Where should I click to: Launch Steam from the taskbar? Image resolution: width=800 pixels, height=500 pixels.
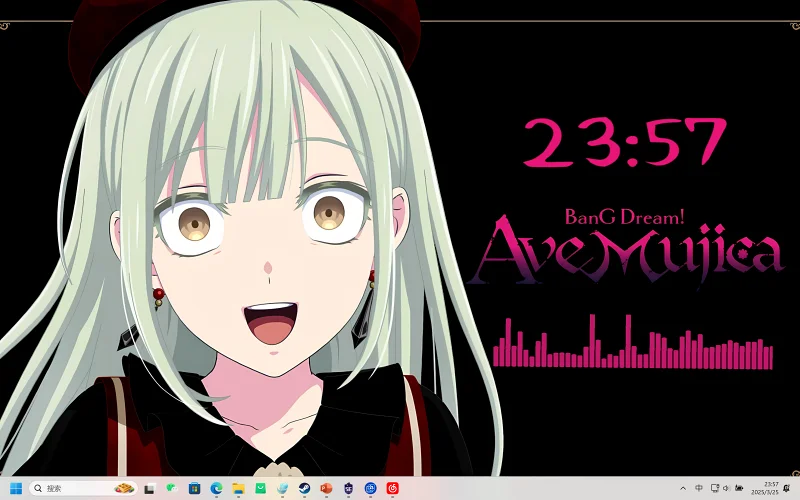[x=305, y=488]
